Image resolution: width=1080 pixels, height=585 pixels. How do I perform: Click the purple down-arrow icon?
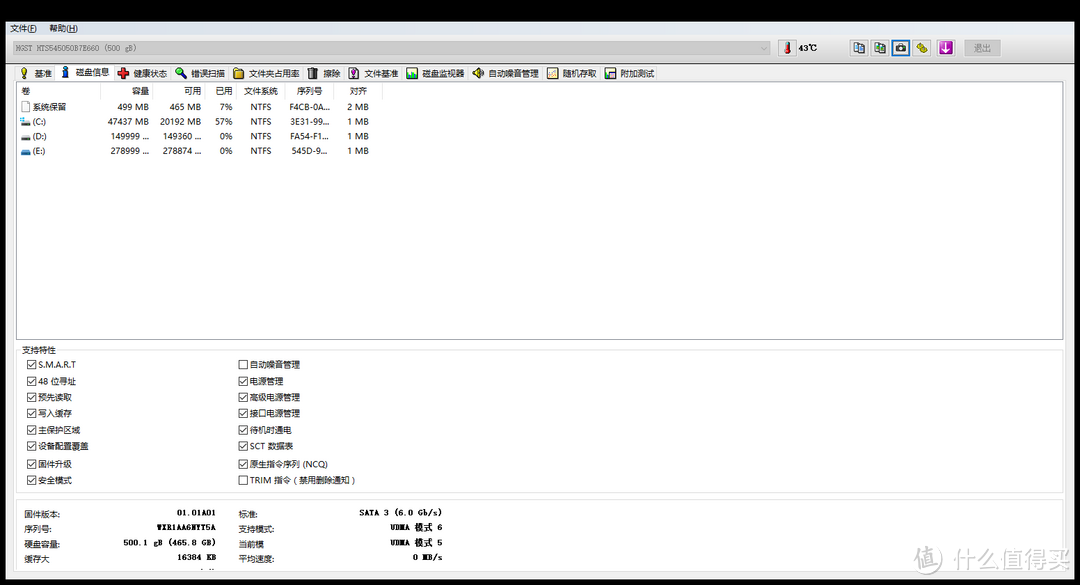click(x=946, y=48)
